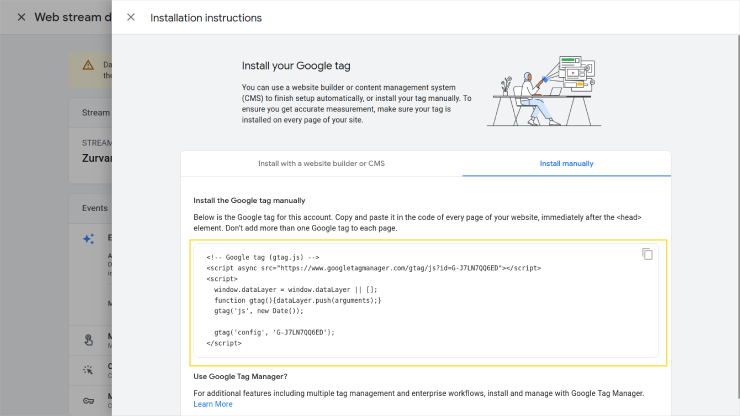Image resolution: width=740 pixels, height=416 pixels.
Task: Close the Installation instructions panel
Action: pyautogui.click(x=131, y=18)
